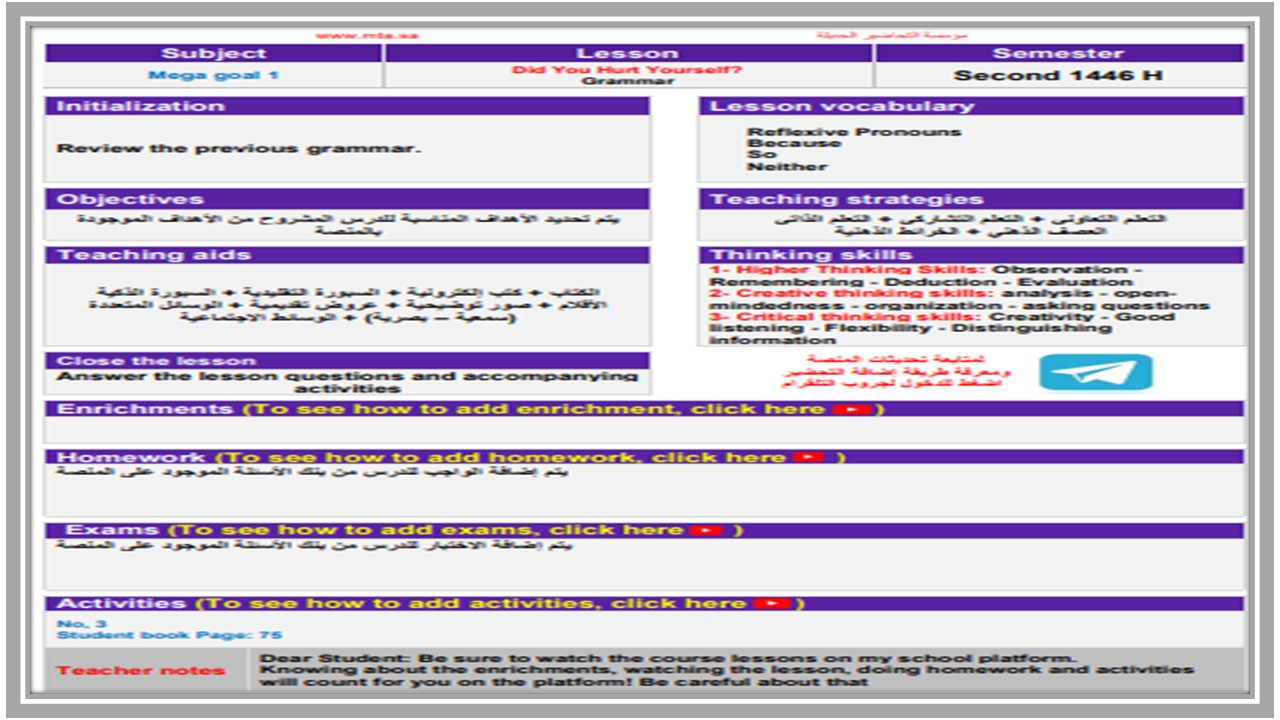
Task: Click the 'Thinking skills' section heading
Action: pos(811,255)
